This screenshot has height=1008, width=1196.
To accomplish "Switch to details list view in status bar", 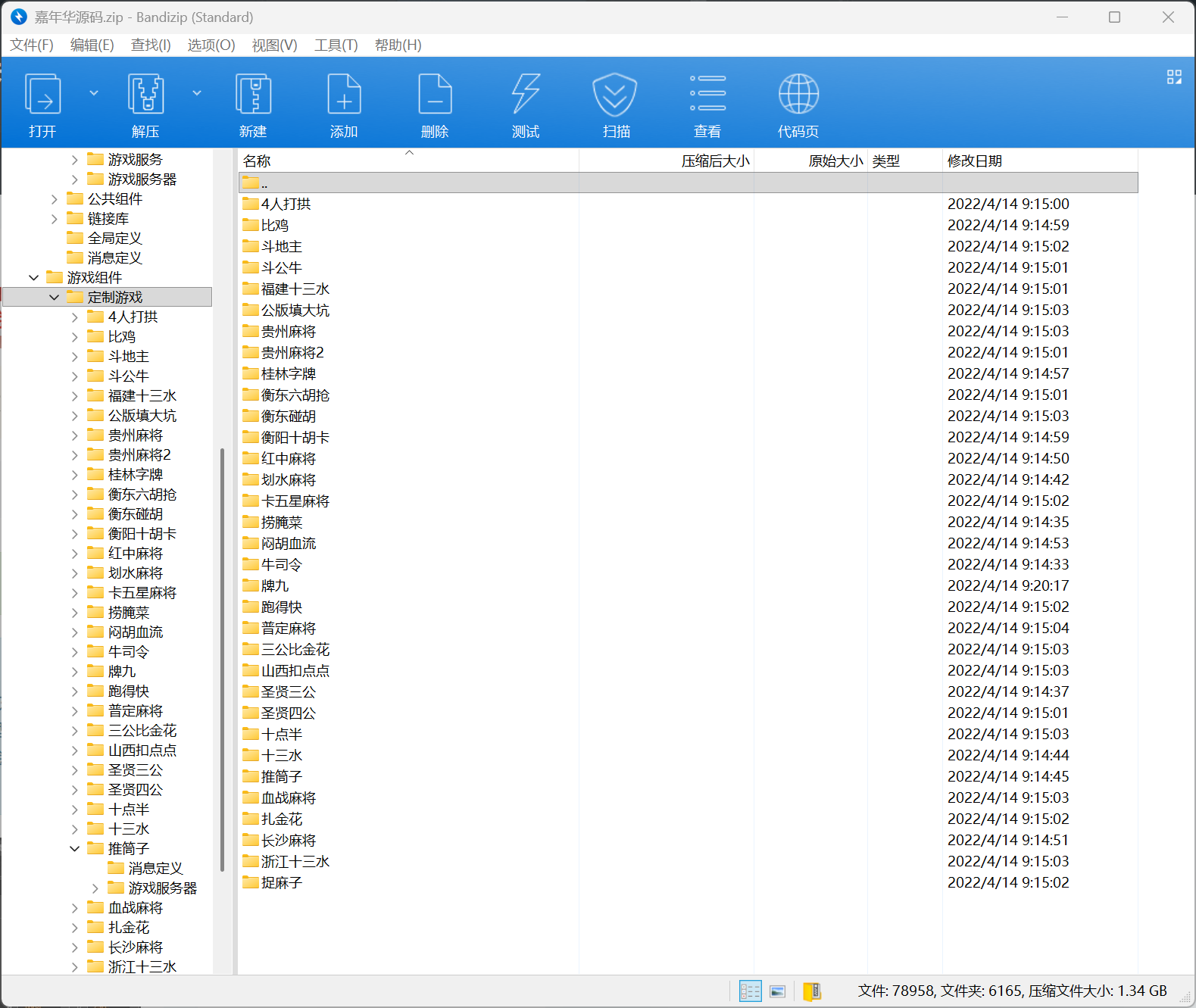I will pos(750,991).
